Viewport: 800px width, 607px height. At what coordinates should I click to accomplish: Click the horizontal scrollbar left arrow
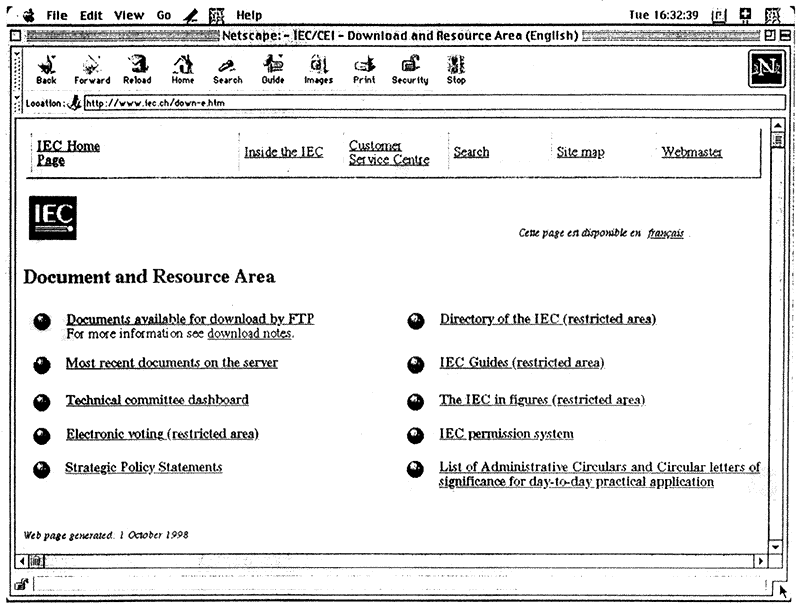(x=21, y=562)
